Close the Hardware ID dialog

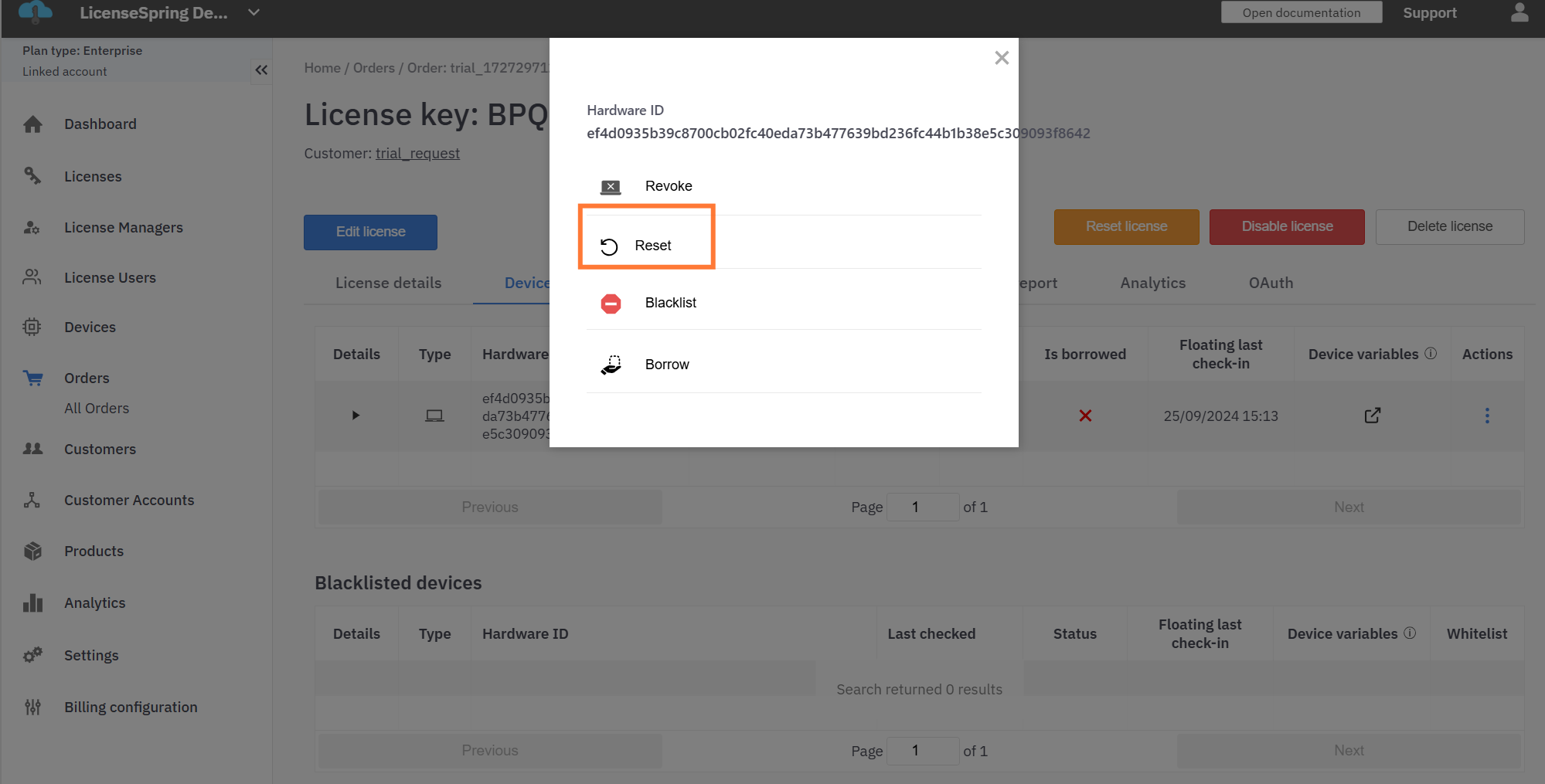[x=1002, y=58]
